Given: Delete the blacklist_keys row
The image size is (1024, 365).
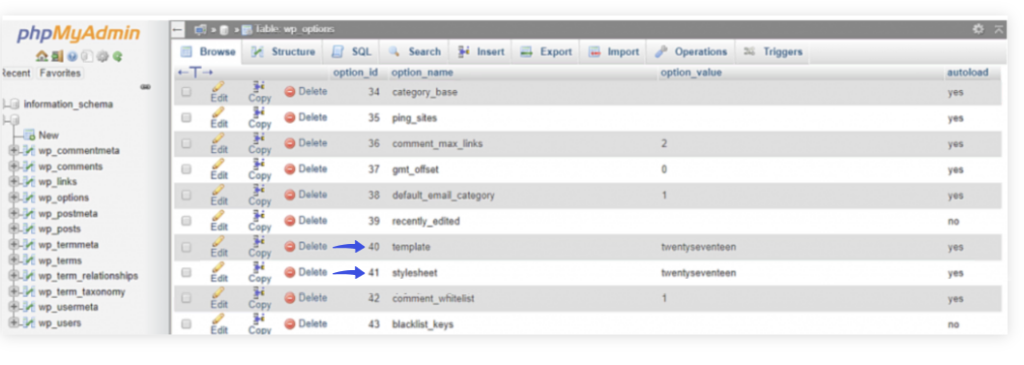Looking at the screenshot, I should tap(306, 324).
